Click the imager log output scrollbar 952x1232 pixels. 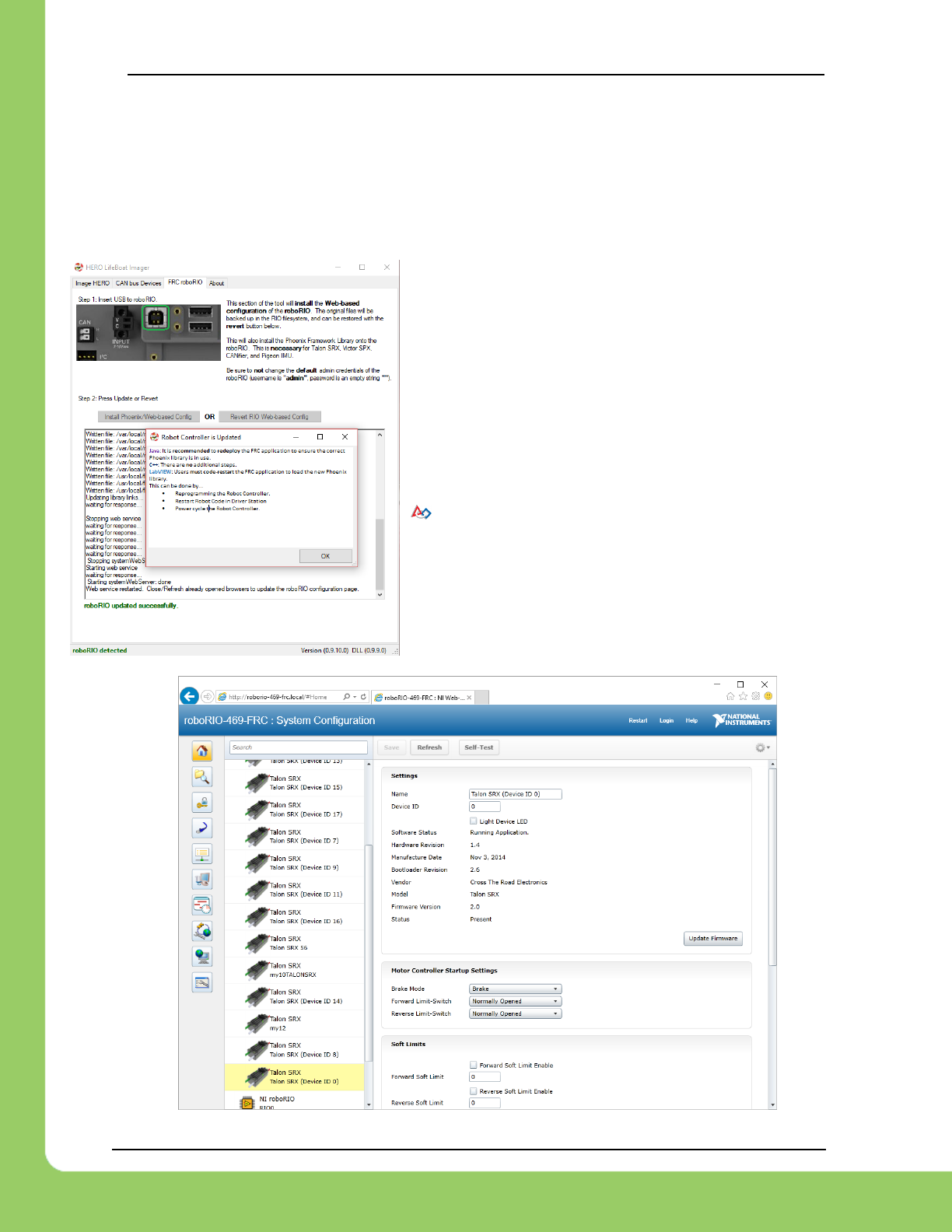[x=380, y=514]
